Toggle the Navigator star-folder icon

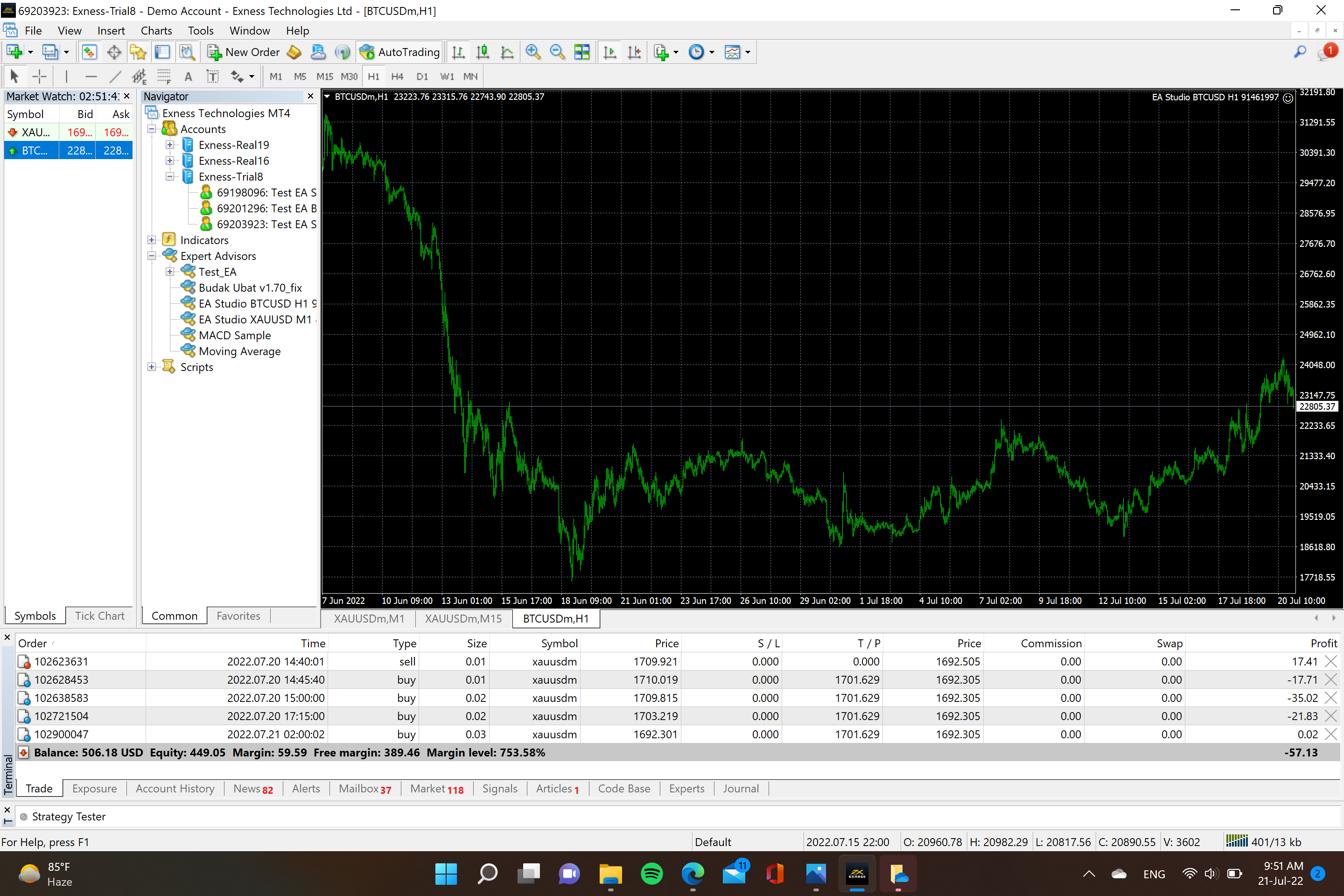point(138,52)
